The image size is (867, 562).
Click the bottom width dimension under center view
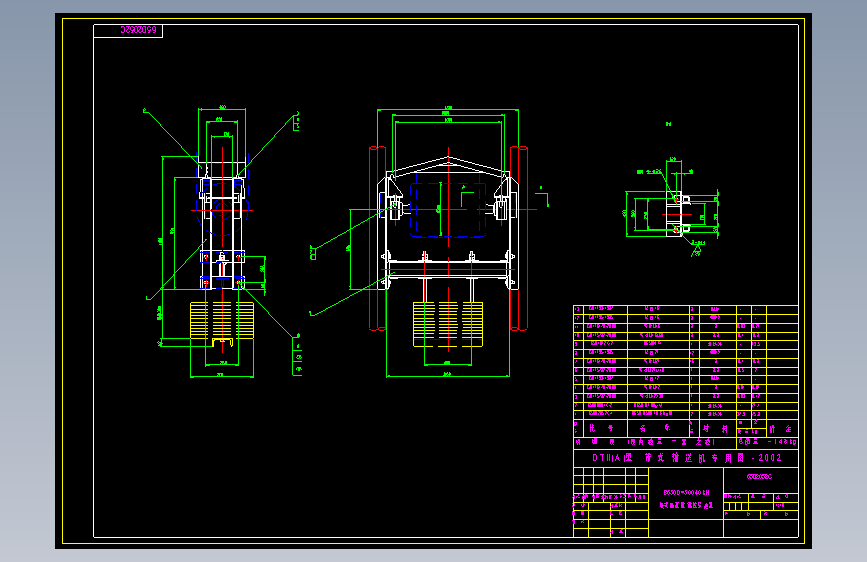[447, 375]
